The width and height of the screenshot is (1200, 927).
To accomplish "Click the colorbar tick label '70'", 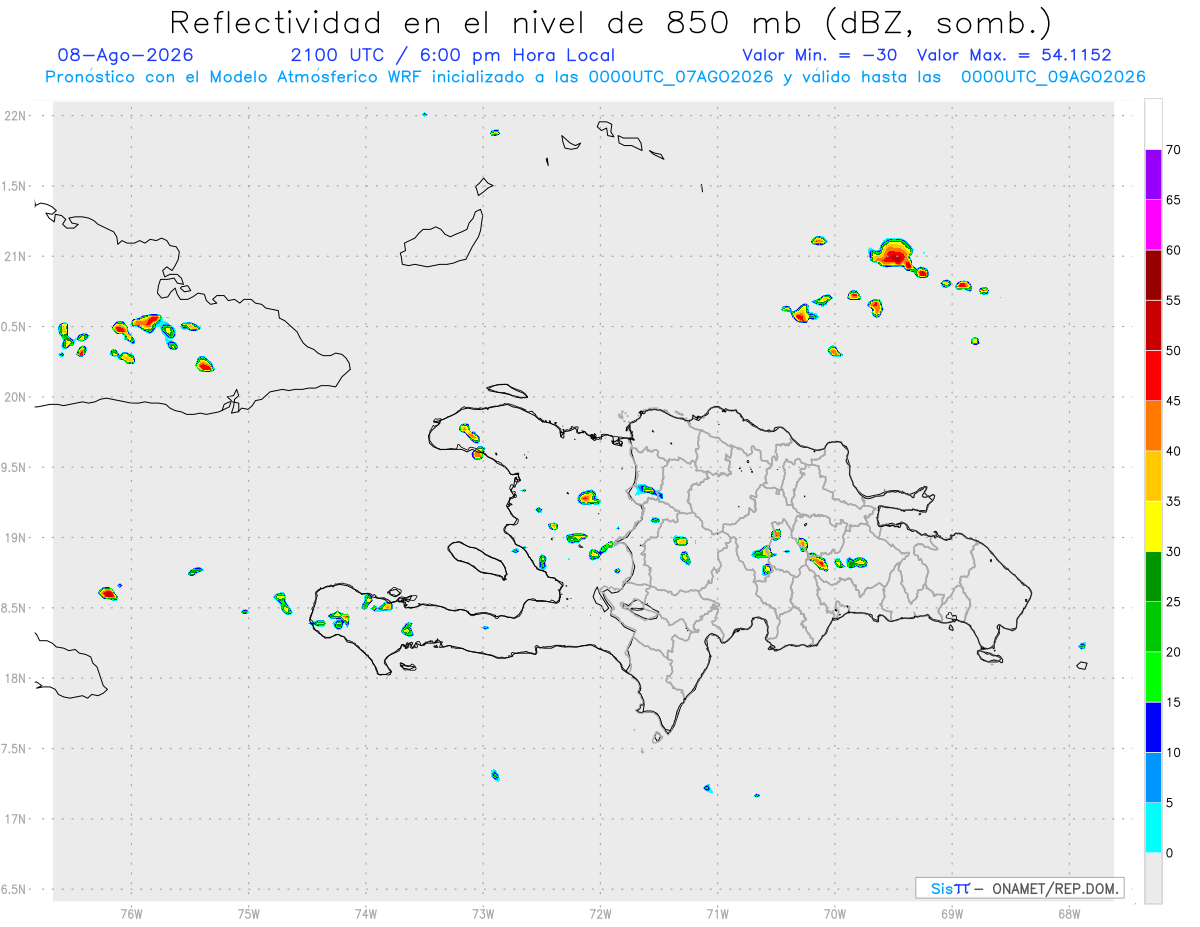I will pyautogui.click(x=1174, y=150).
